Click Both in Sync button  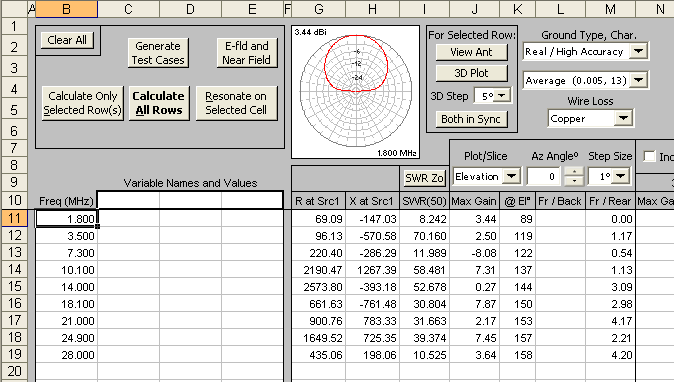click(471, 119)
